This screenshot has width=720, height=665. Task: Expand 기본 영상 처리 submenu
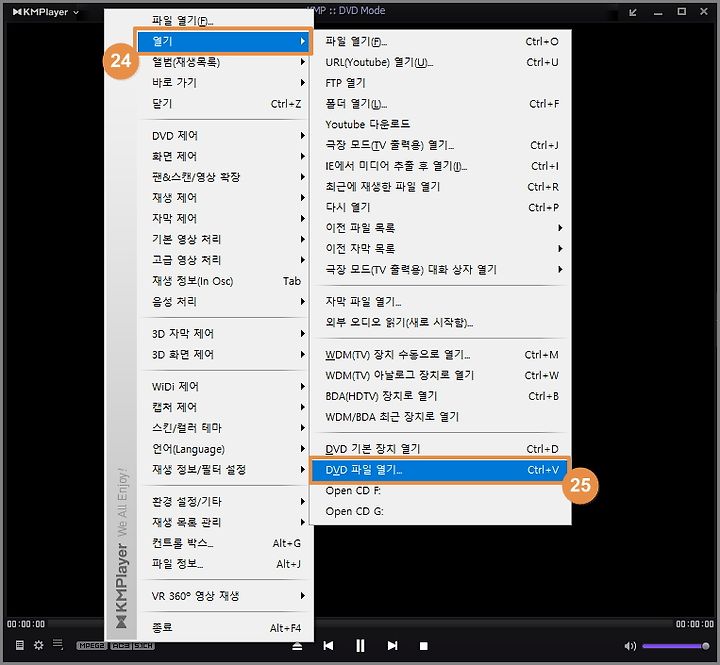224,239
